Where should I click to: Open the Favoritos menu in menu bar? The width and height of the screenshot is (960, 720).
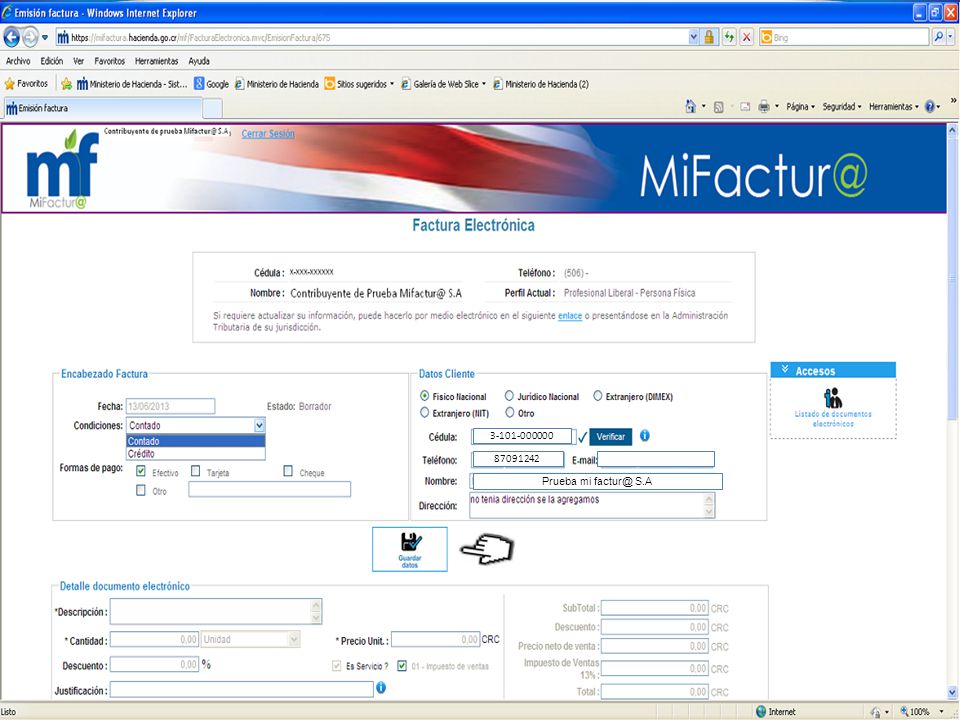[x=110, y=61]
